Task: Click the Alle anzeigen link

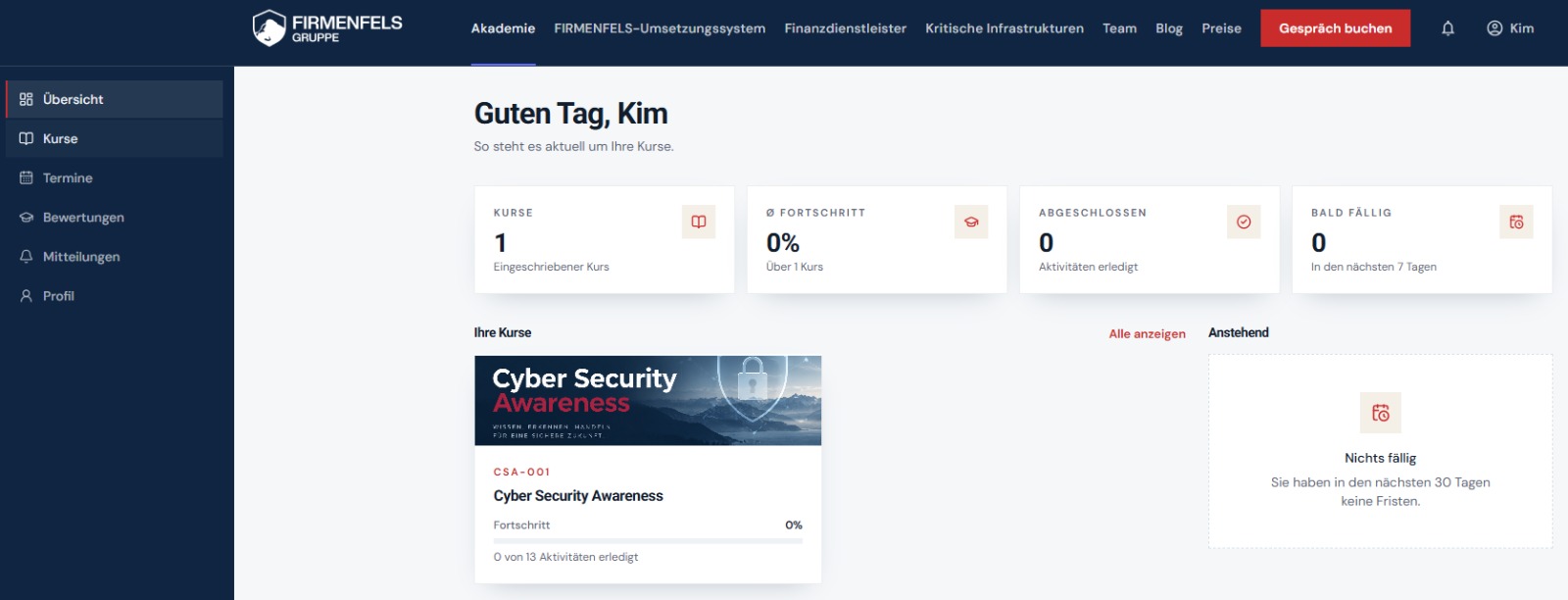Action: (1147, 333)
